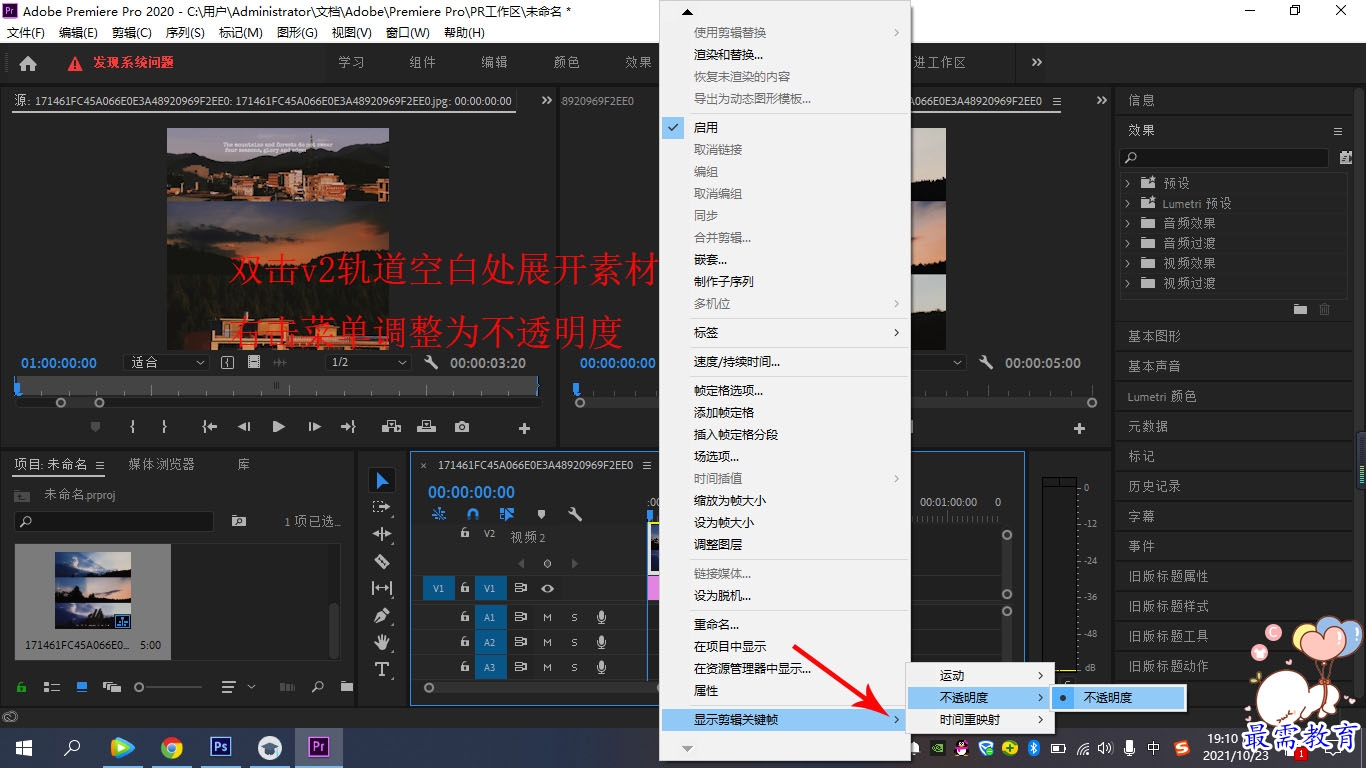Viewport: 1366px width, 768px height.
Task: Click Overwrite button in Source monitor
Action: pyautogui.click(x=427, y=427)
